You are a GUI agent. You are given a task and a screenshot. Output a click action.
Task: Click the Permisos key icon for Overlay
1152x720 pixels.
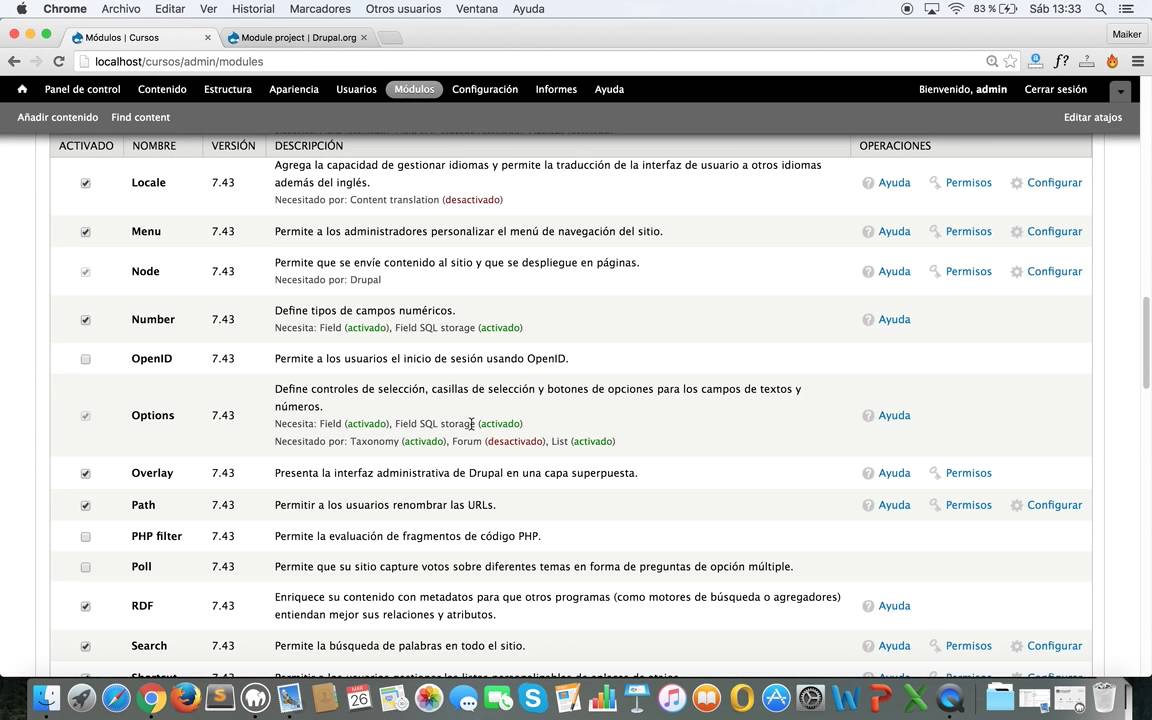coord(935,473)
